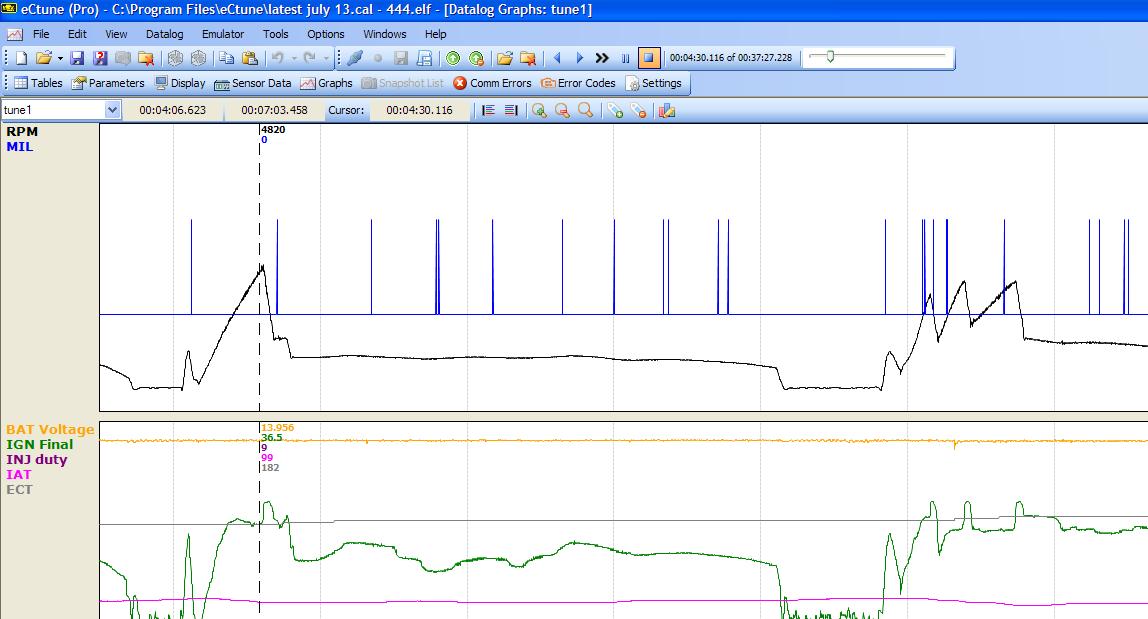Click the graph end time field 00:07:03.458
The image size is (1148, 619).
tap(274, 110)
